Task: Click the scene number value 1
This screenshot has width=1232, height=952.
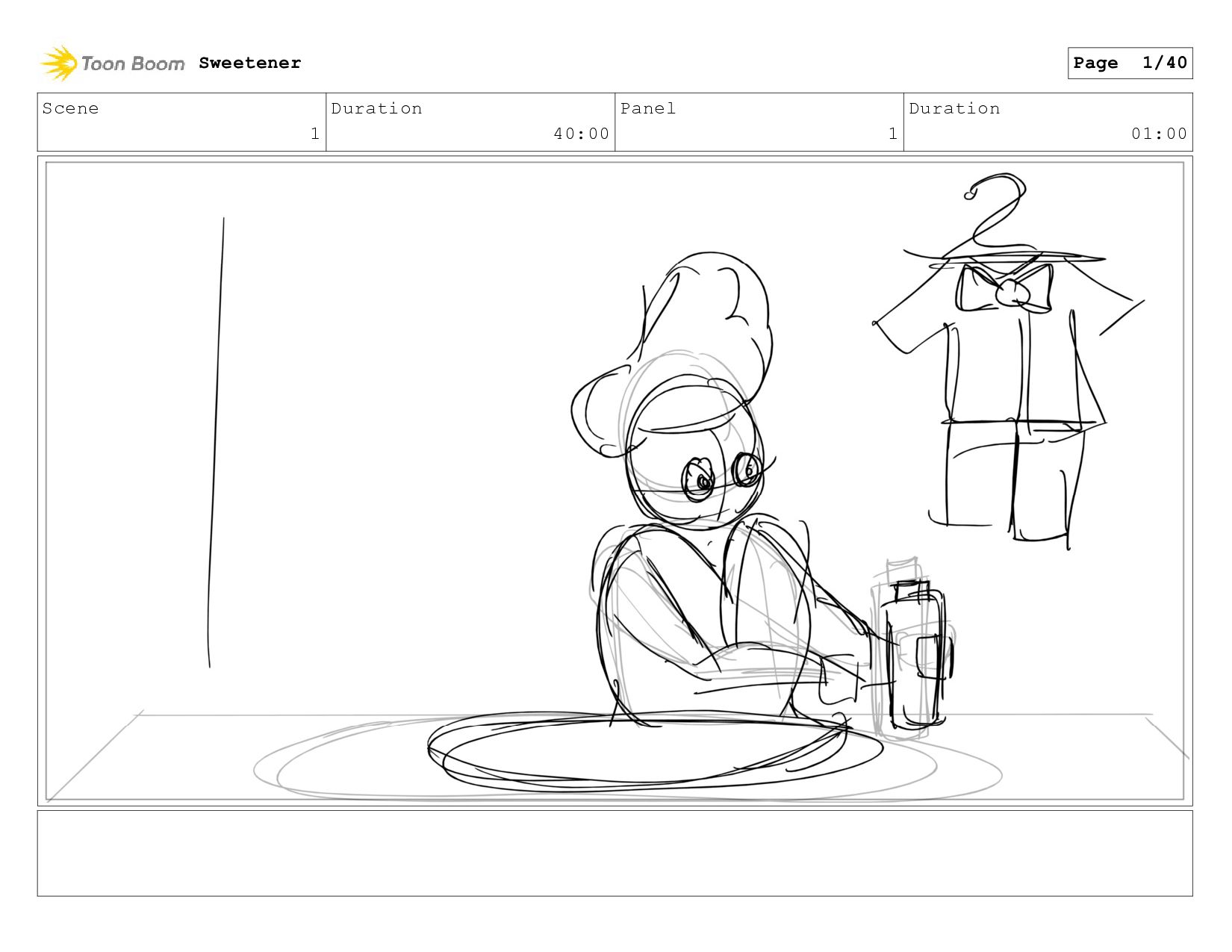Action: click(315, 134)
